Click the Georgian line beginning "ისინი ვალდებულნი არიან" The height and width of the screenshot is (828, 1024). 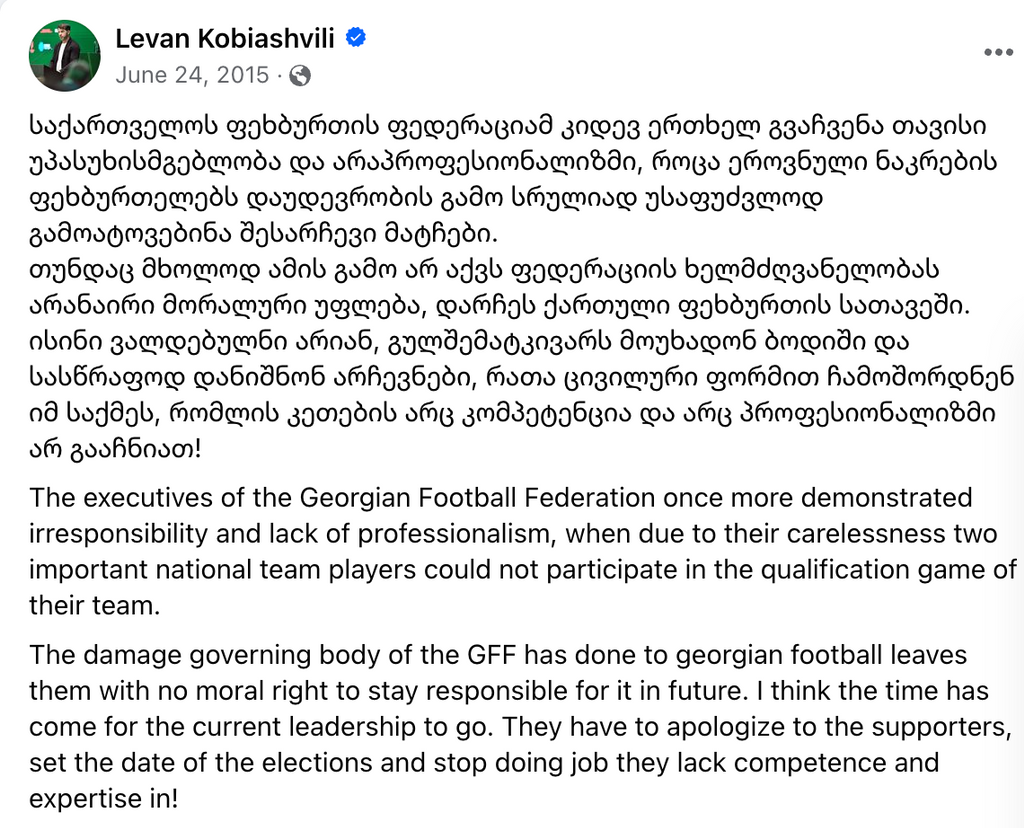tap(469, 342)
